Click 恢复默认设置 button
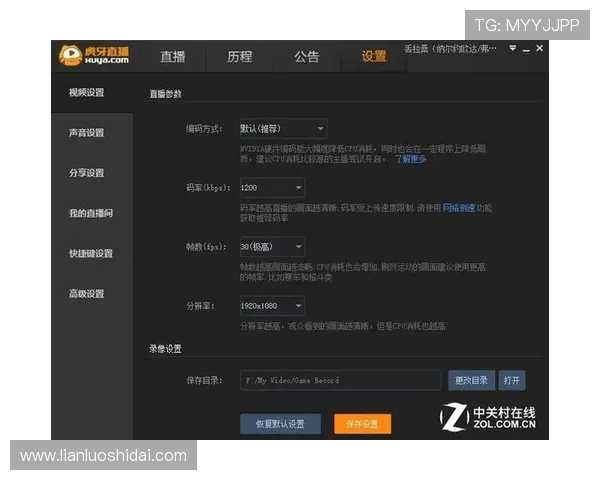Image resolution: width=600 pixels, height=480 pixels. click(x=280, y=424)
